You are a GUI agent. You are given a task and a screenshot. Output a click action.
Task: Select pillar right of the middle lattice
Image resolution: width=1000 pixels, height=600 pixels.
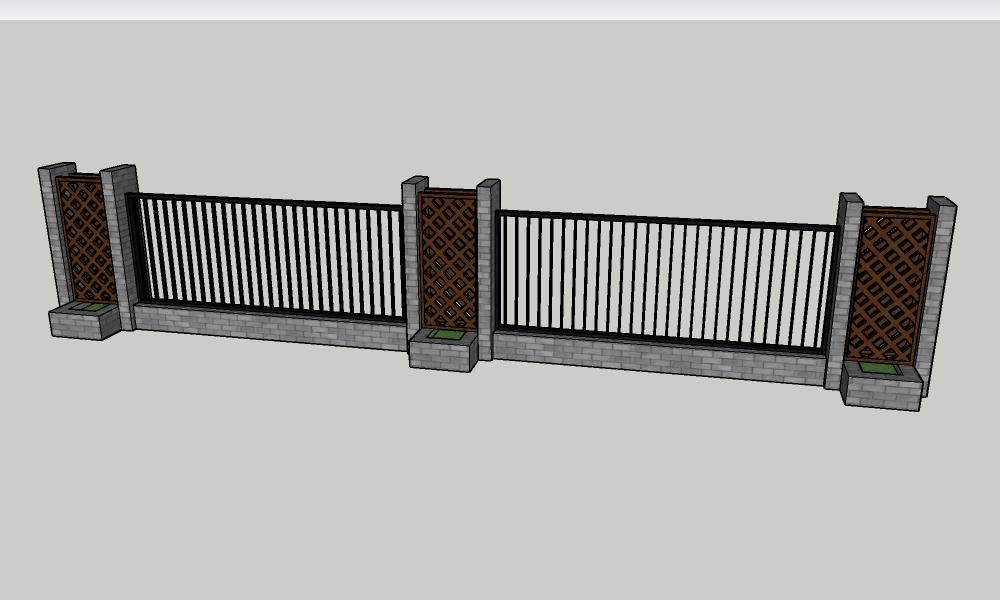coord(487,270)
